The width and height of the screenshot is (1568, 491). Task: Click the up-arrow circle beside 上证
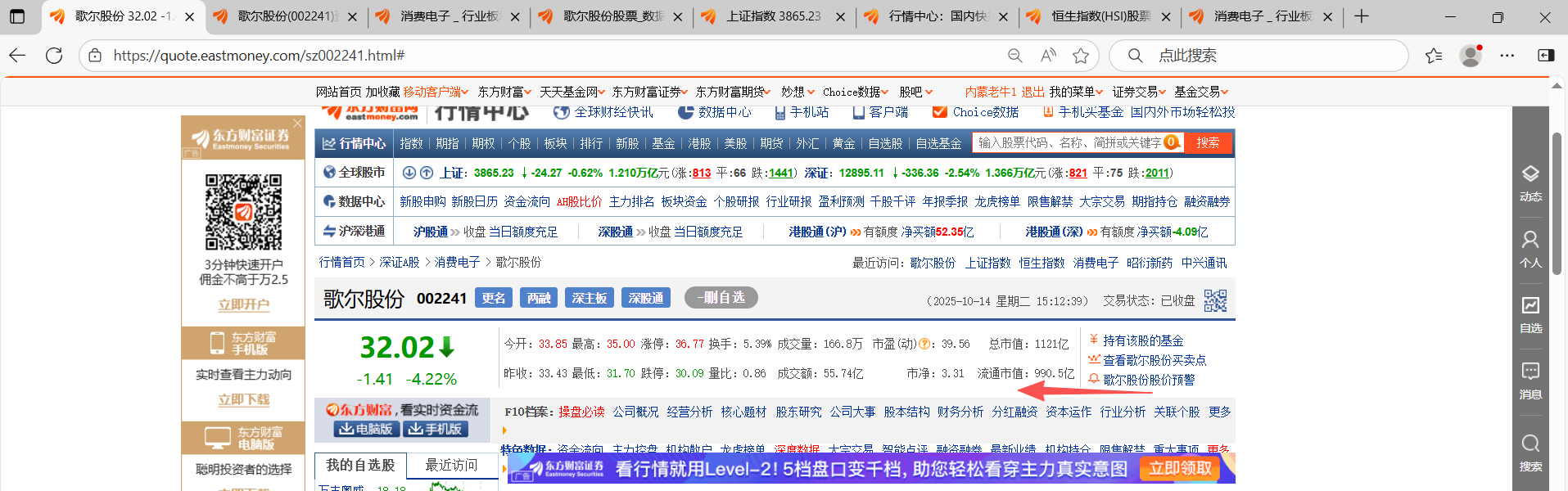click(x=427, y=173)
